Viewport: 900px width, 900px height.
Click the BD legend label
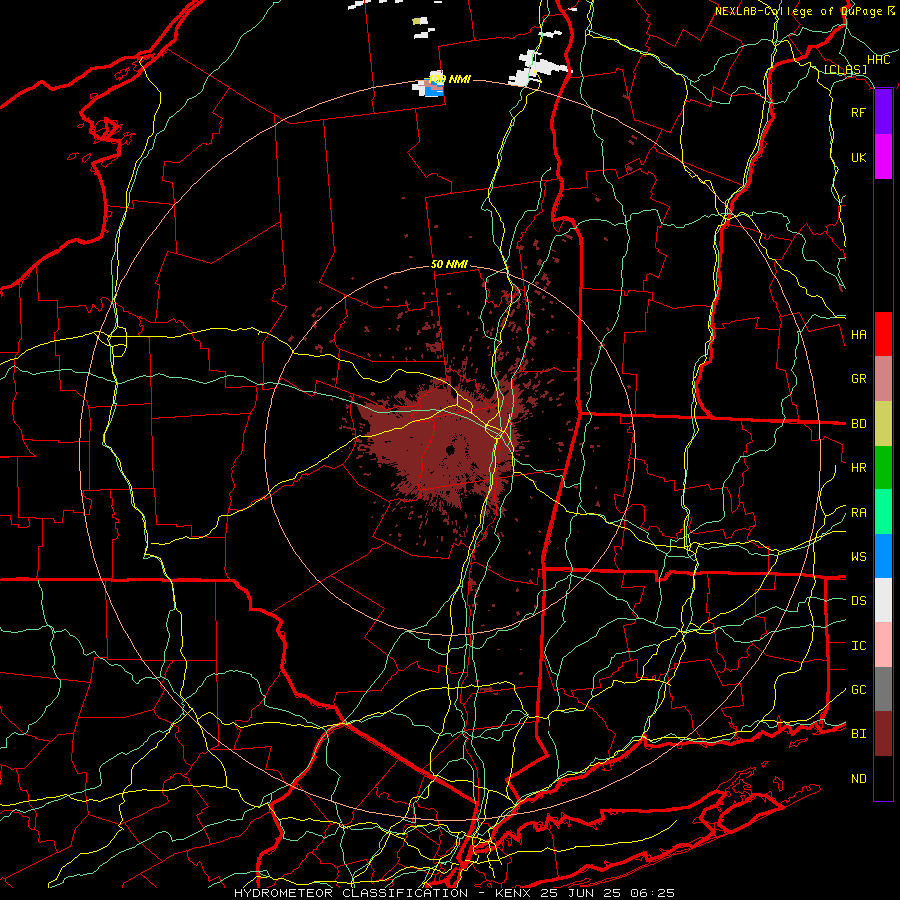click(x=858, y=424)
